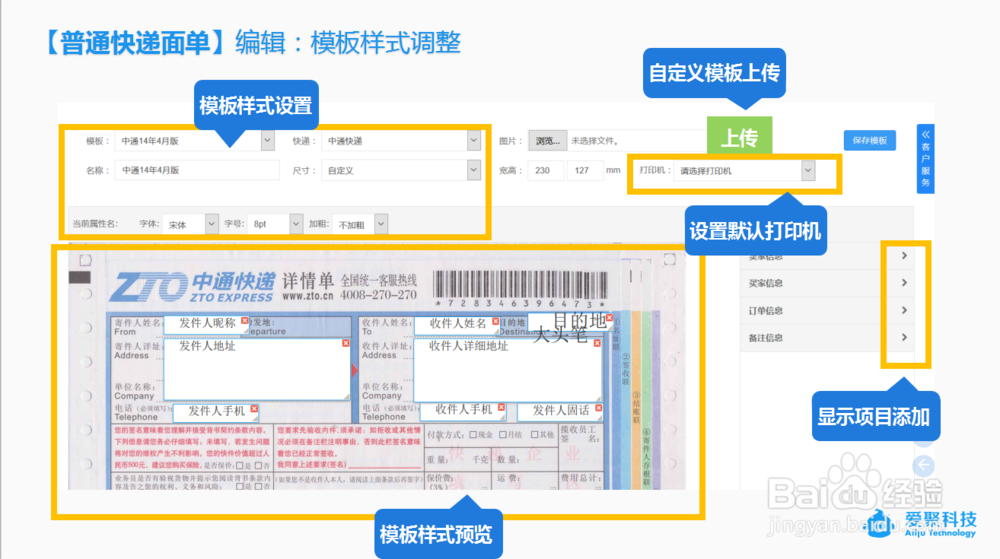Open the 加粗 dropdown showing 不加粗
This screenshot has width=1000, height=559.
360,224
